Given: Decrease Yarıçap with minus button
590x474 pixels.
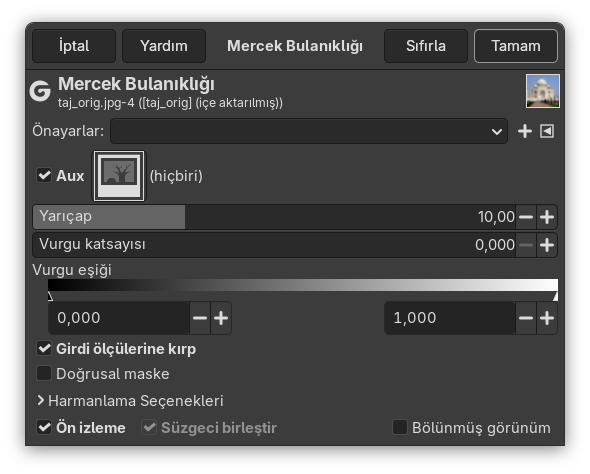Looking at the screenshot, I should [x=526, y=217].
